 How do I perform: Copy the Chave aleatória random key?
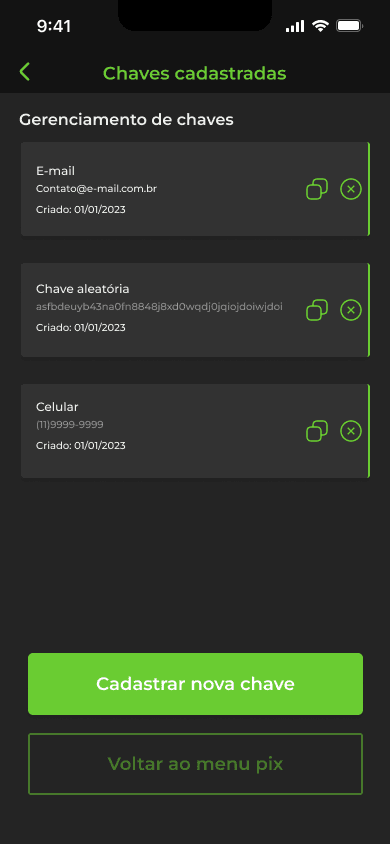coord(317,310)
